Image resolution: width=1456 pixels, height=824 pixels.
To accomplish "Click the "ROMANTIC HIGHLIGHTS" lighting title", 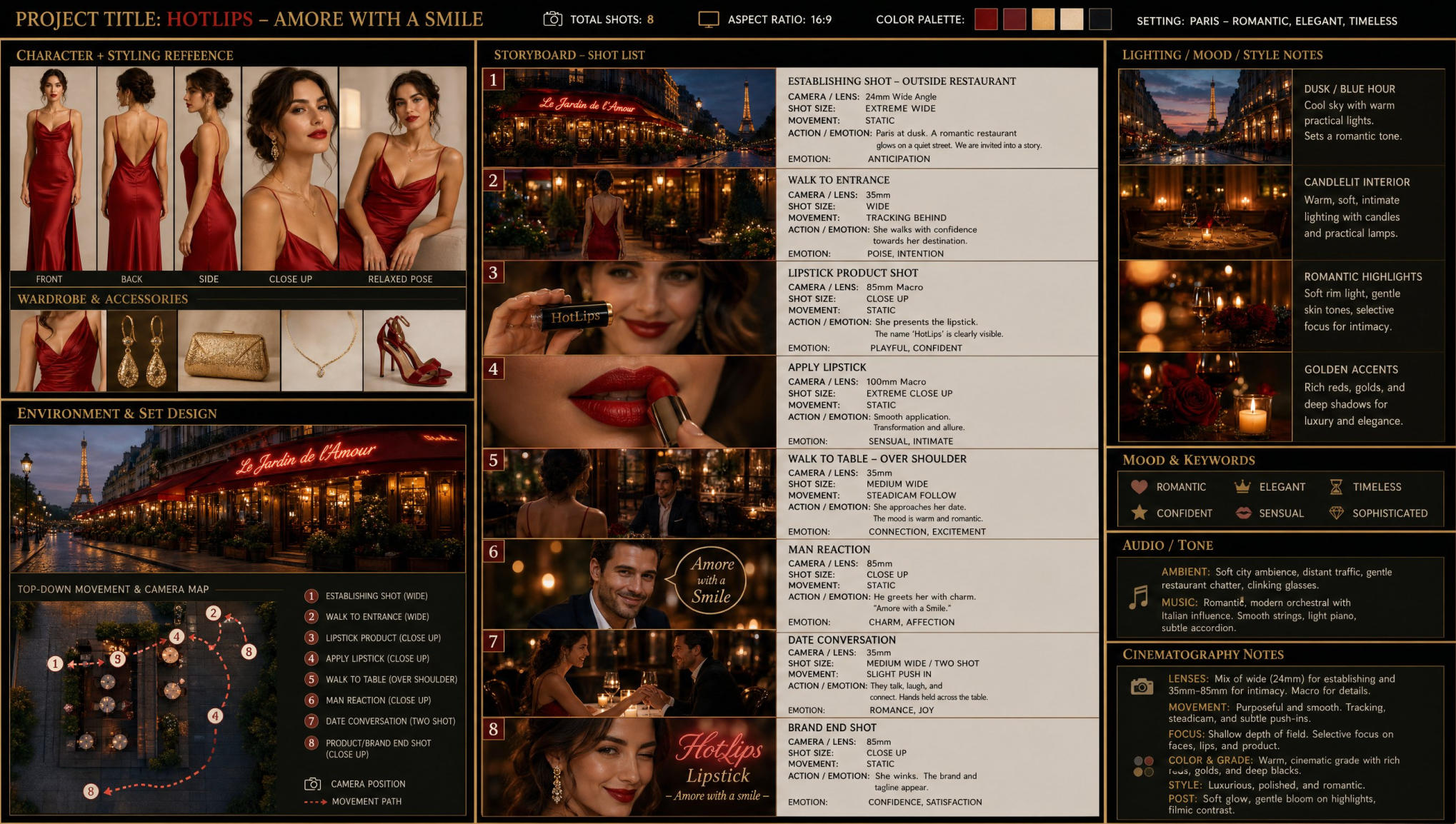I will coord(1363,277).
